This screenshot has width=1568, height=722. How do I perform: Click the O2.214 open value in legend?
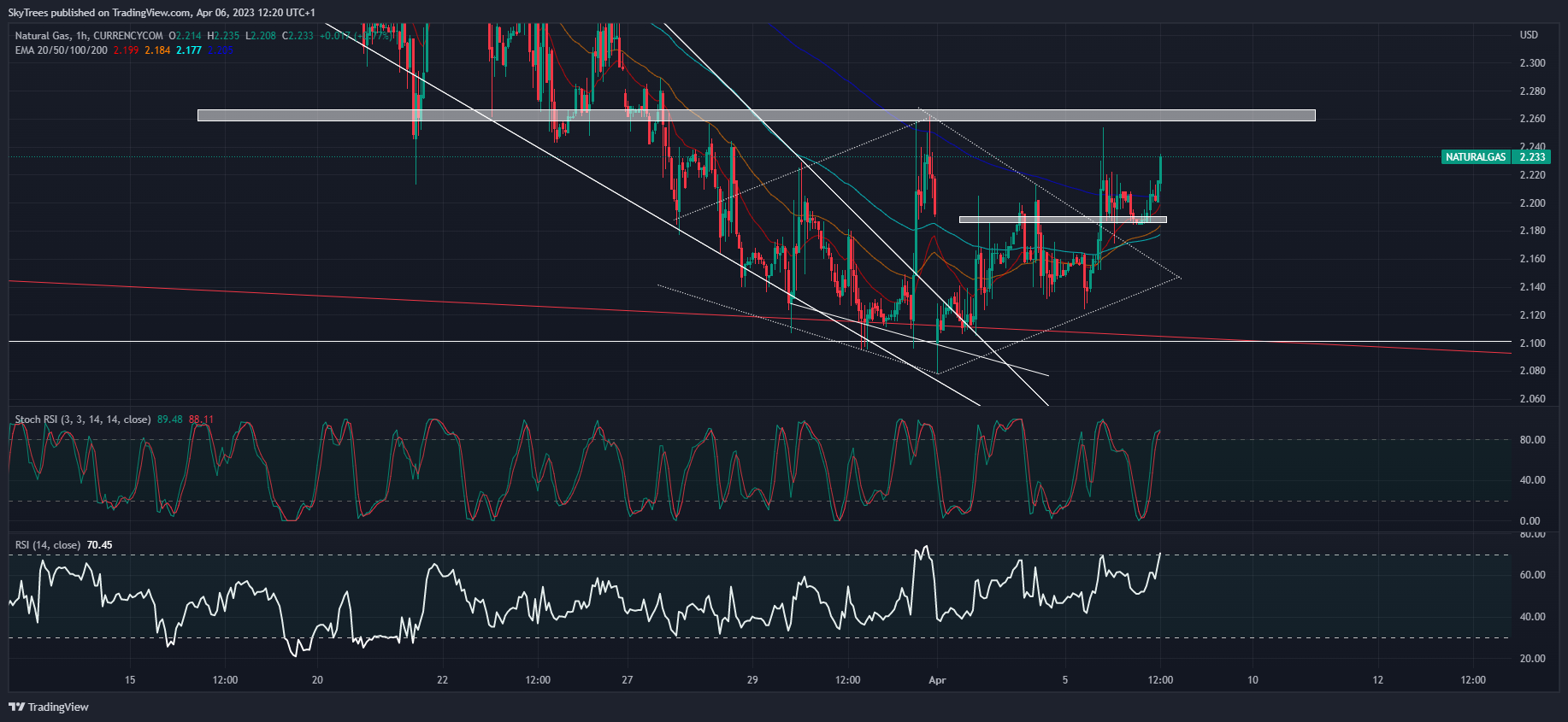186,36
